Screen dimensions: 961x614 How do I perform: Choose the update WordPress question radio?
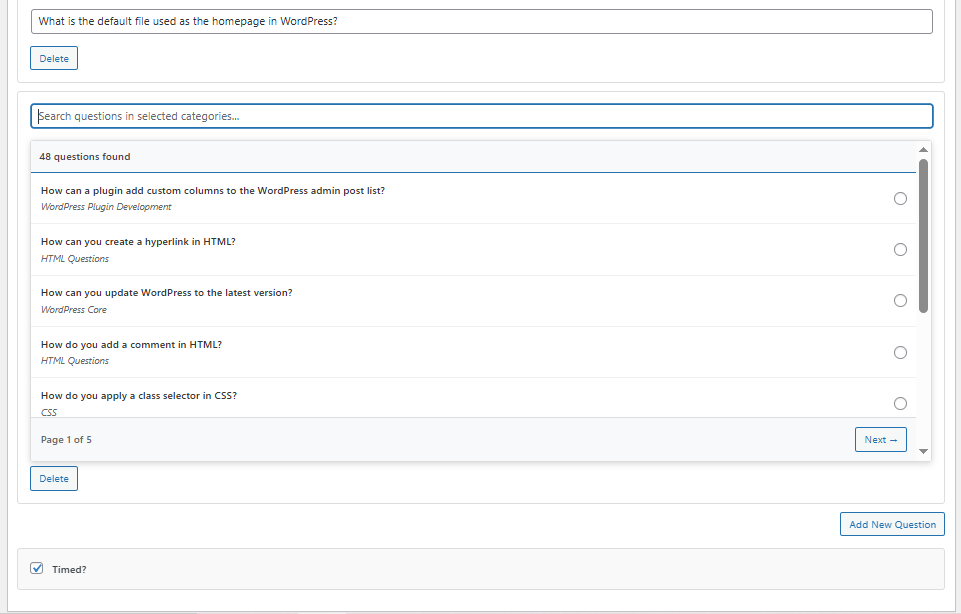900,301
